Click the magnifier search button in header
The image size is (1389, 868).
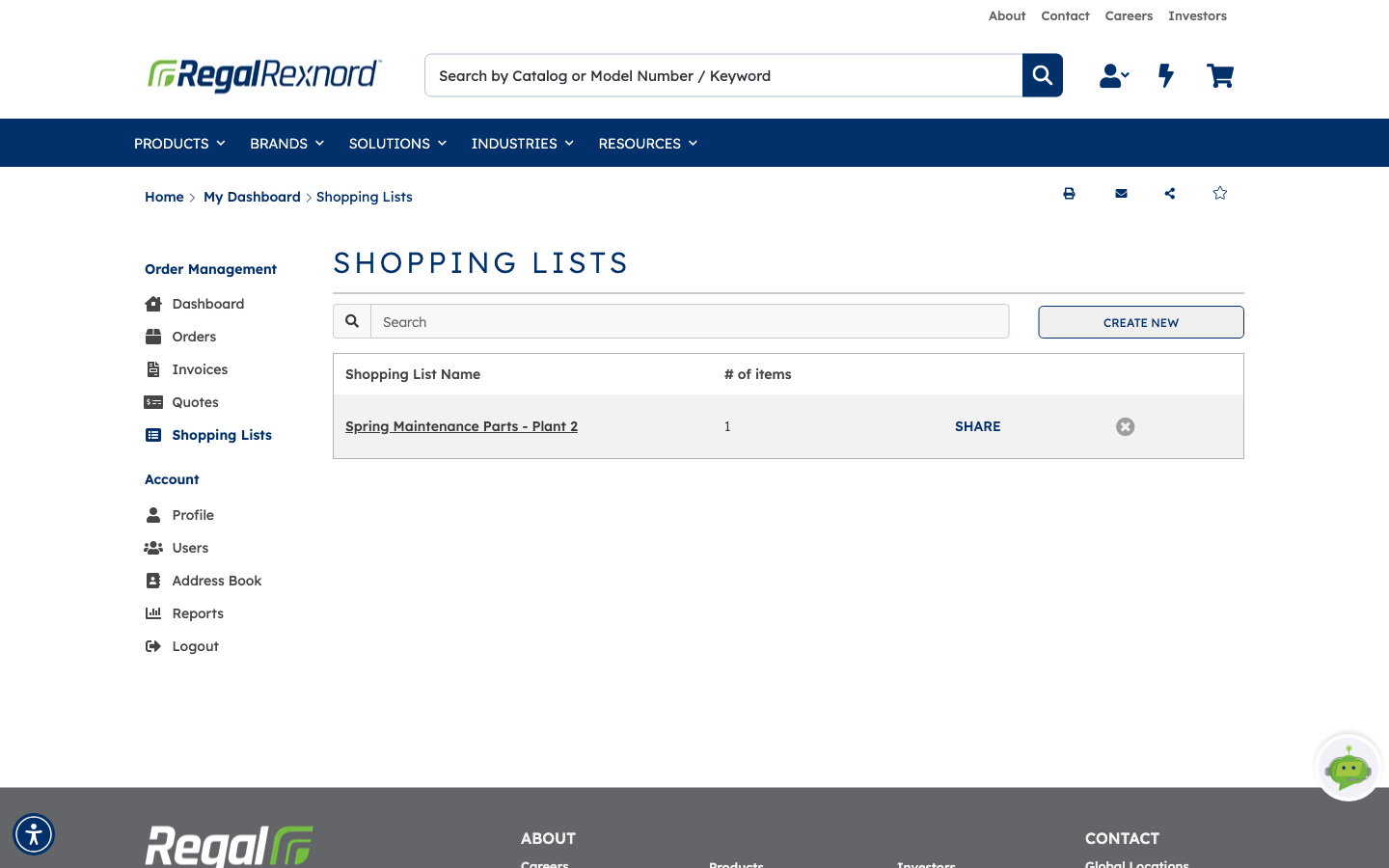(1042, 75)
